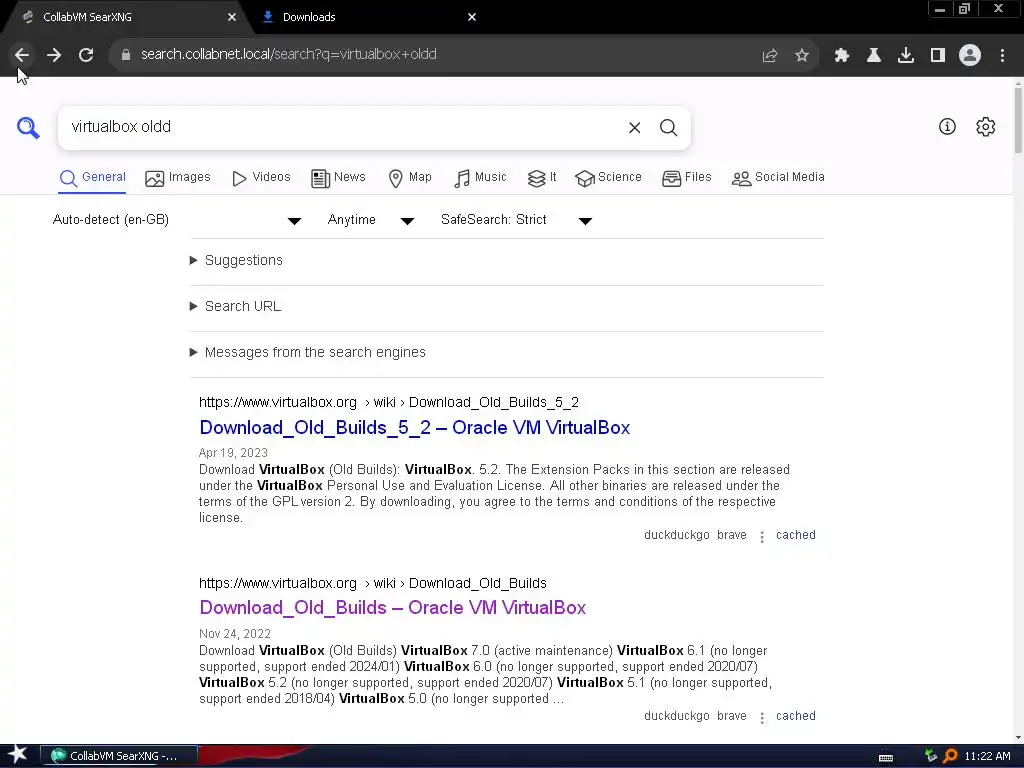Open the Extensions puzzle icon
The height and width of the screenshot is (768, 1024).
pos(842,56)
